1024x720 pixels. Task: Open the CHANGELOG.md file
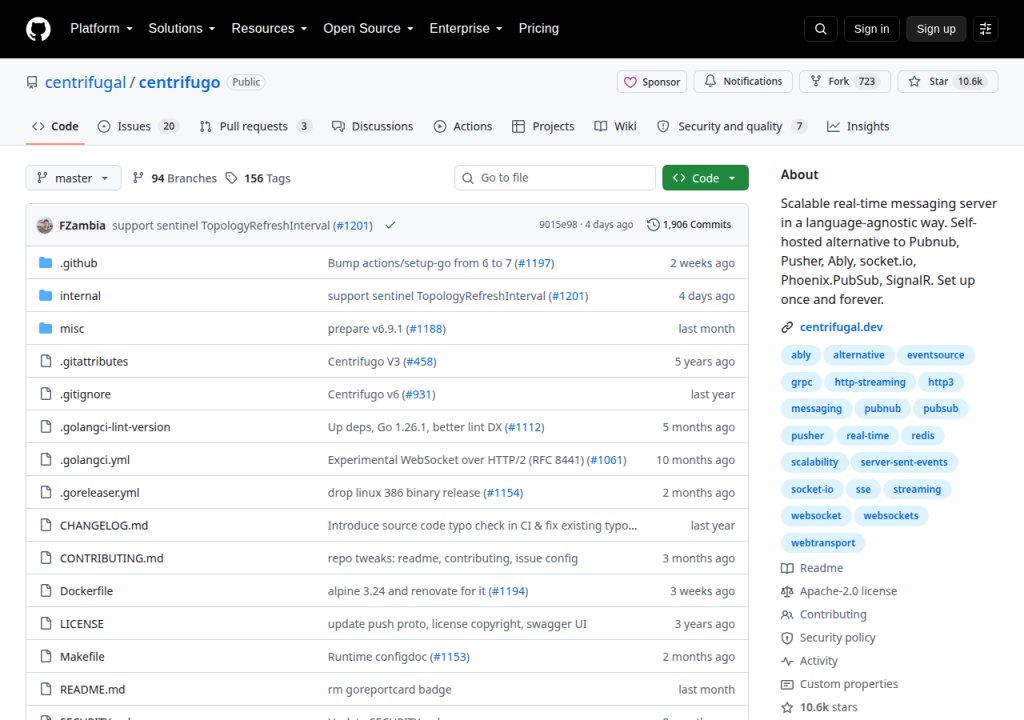(x=104, y=525)
